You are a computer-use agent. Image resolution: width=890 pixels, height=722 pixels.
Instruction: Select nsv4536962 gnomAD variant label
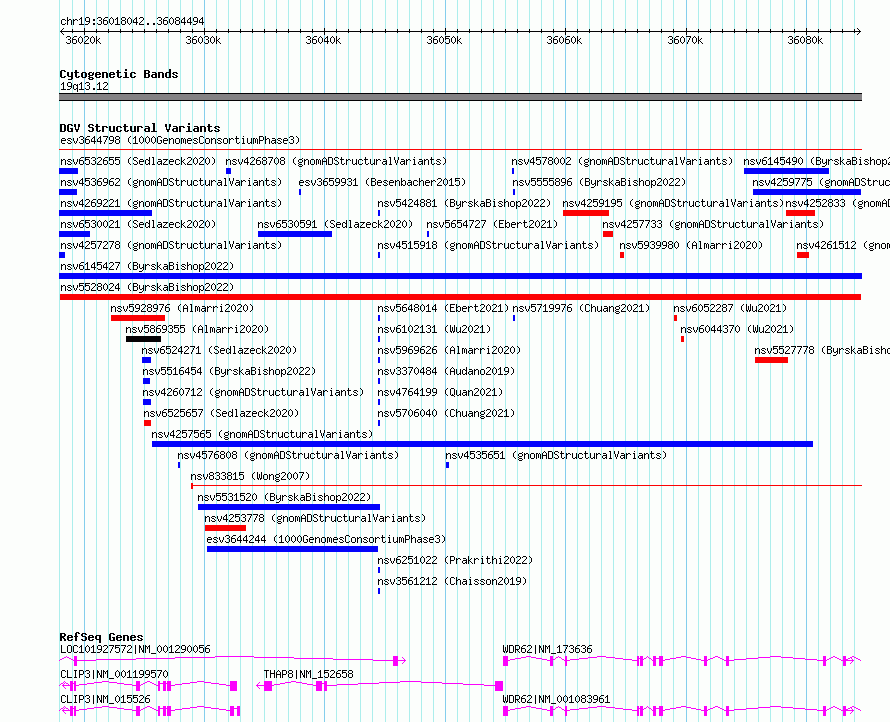(x=171, y=182)
